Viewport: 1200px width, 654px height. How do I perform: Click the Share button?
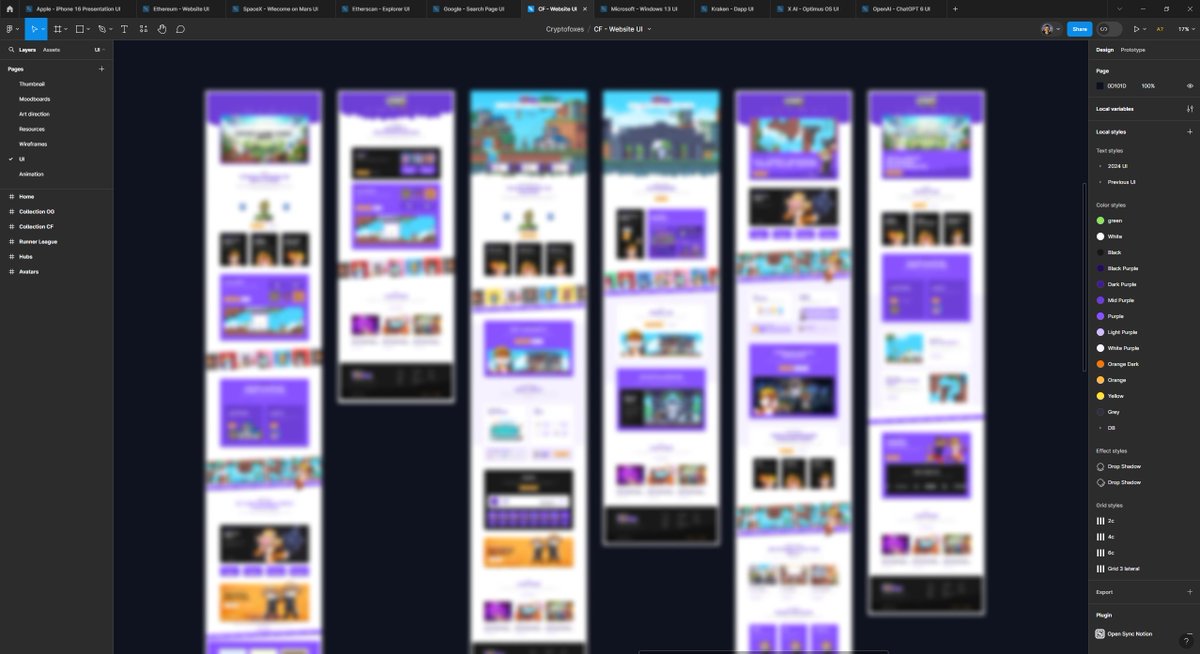point(1079,29)
